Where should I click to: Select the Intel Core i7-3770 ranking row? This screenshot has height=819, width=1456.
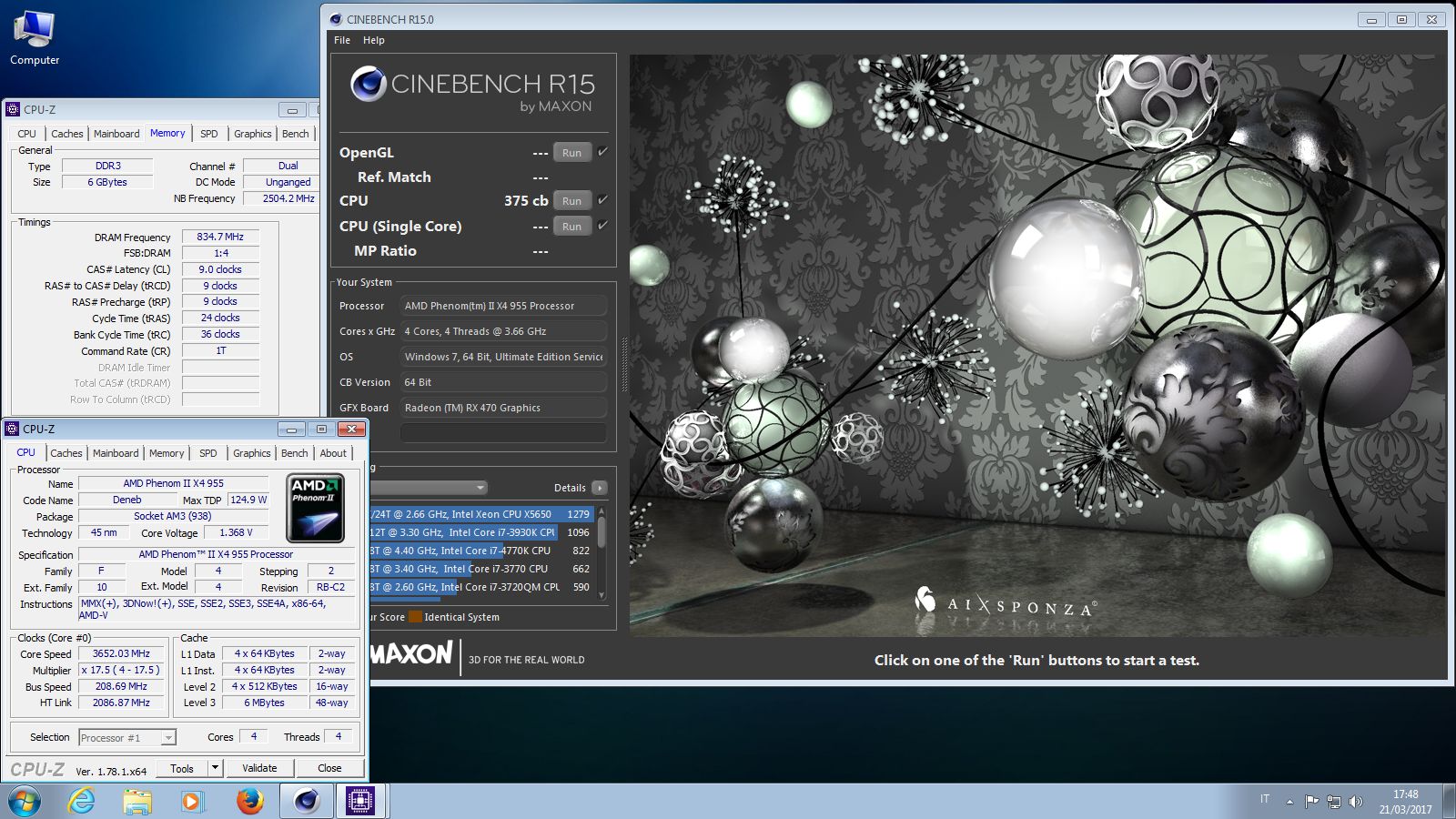coord(481,569)
